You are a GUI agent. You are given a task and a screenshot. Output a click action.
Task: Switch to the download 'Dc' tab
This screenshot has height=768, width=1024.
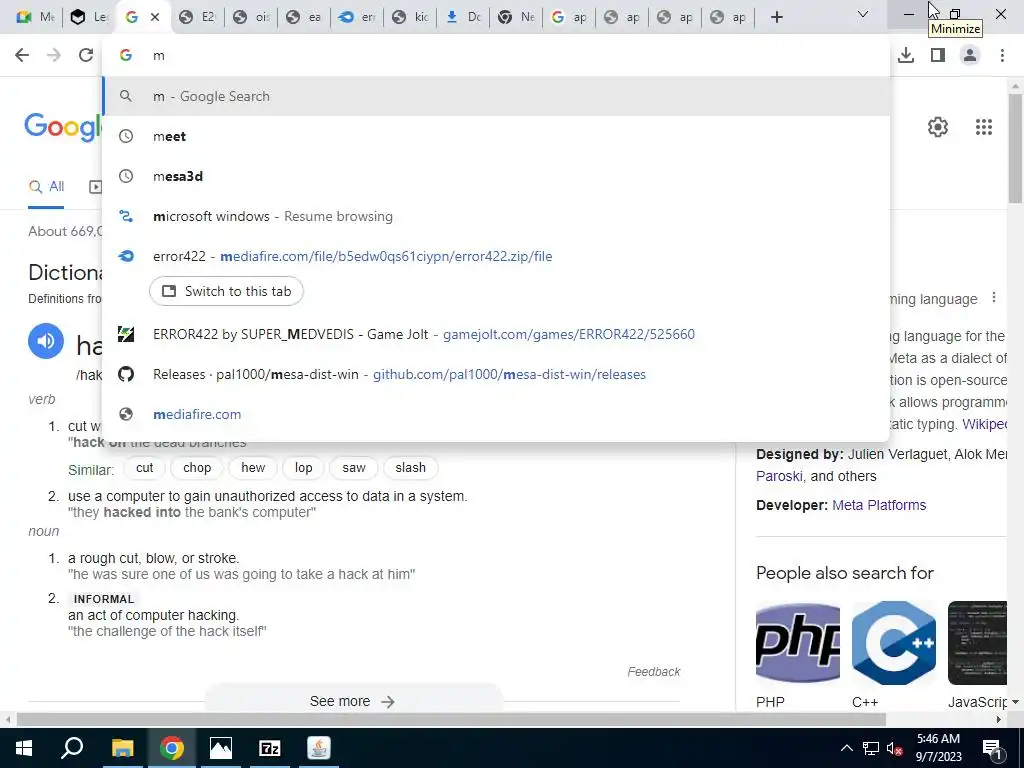tap(464, 17)
